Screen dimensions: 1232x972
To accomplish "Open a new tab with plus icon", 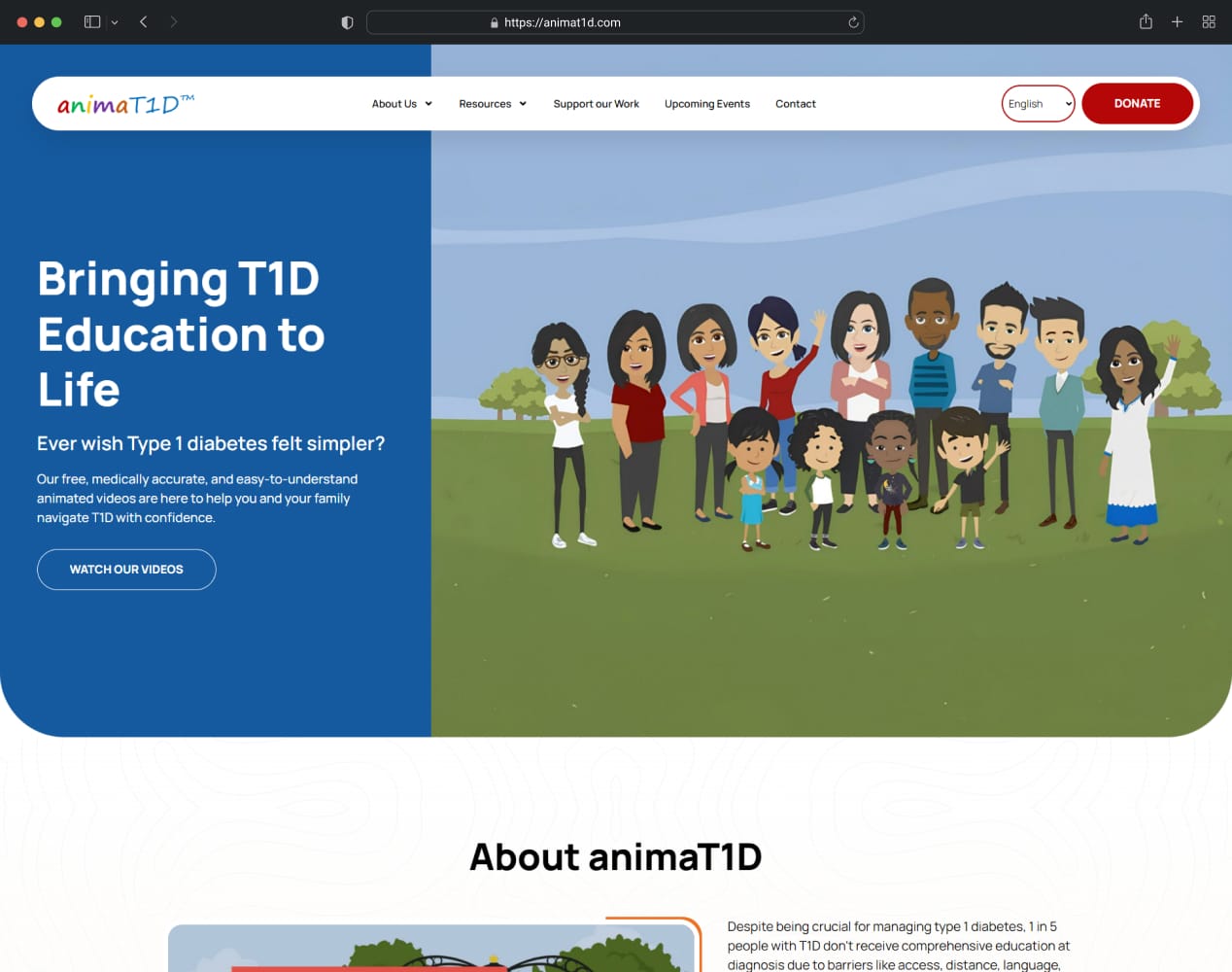I will coord(1177,21).
